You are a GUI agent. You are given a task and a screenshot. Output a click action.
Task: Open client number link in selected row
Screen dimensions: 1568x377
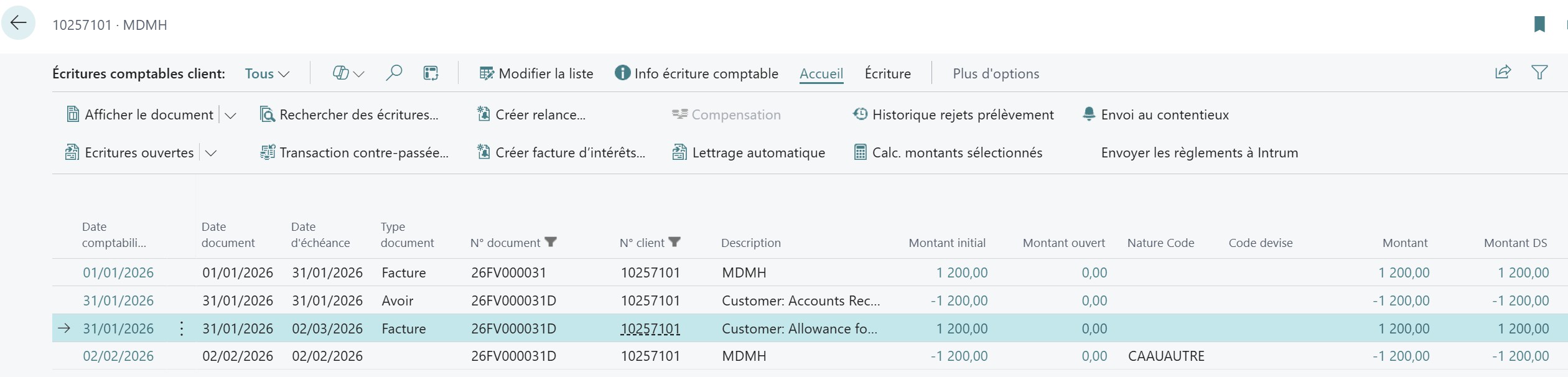tap(650, 328)
